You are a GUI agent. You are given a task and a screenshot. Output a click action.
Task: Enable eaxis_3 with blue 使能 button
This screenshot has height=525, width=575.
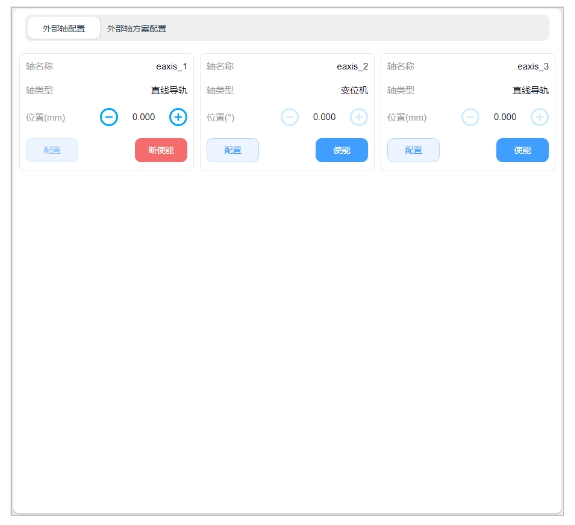(523, 150)
